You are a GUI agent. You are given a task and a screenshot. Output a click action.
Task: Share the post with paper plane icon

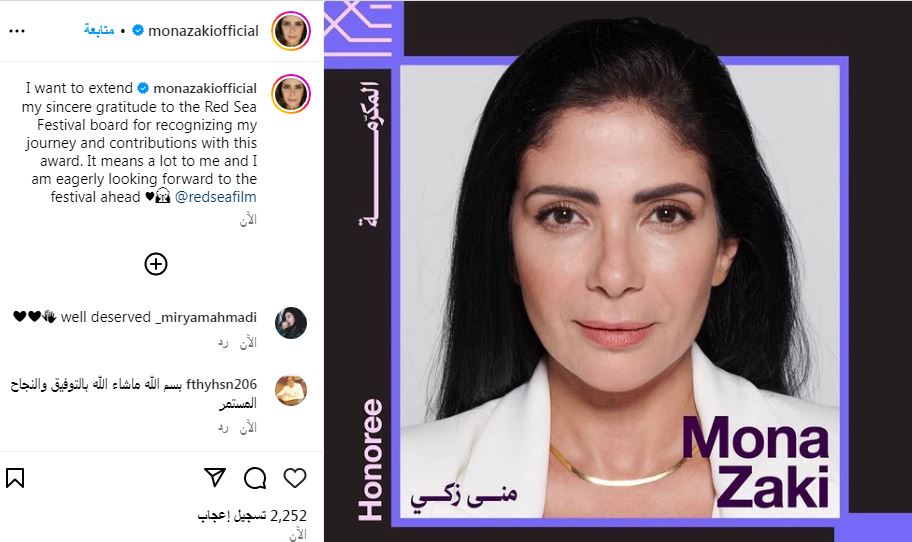pyautogui.click(x=215, y=477)
